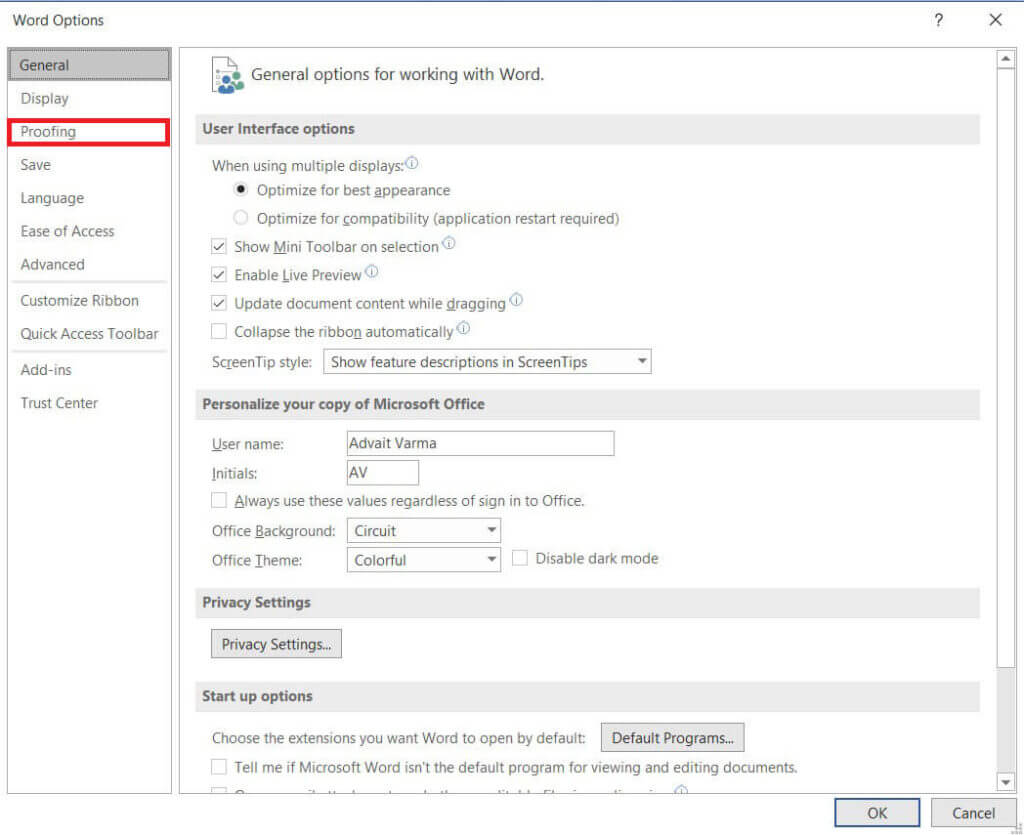Open the Trust Center category

(x=89, y=403)
